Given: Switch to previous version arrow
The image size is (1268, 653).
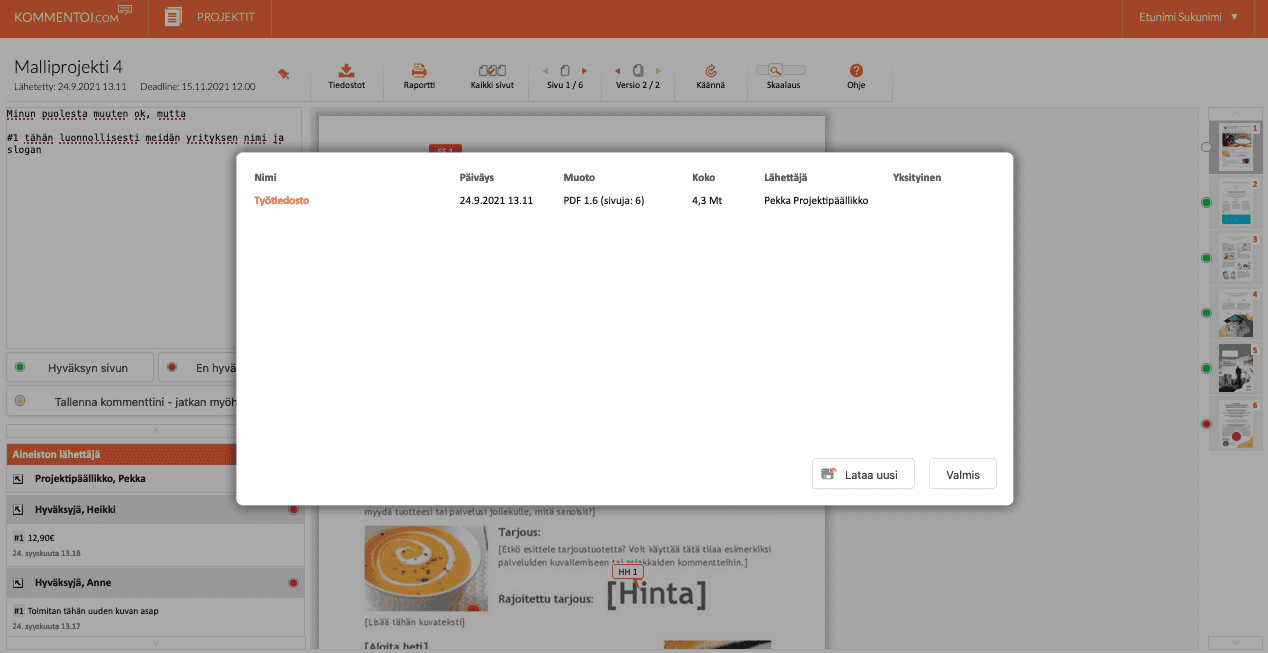Looking at the screenshot, I should point(618,71).
